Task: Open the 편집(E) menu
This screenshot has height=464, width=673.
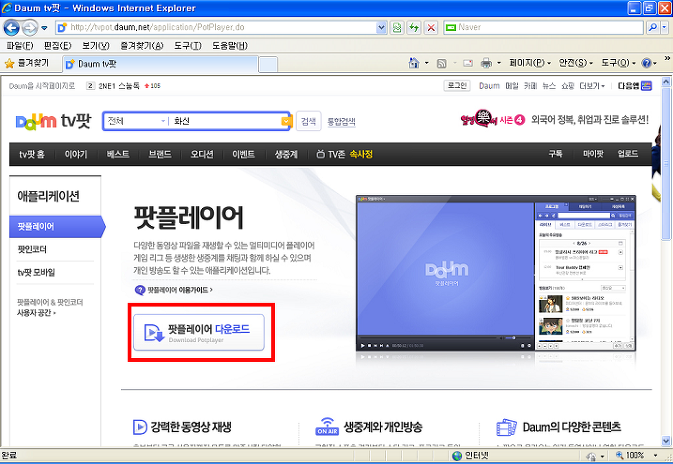Action: pyautogui.click(x=58, y=45)
